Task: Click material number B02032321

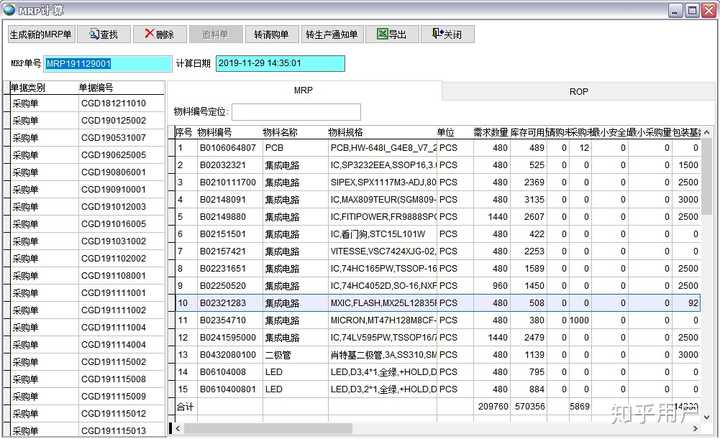Action: tap(223, 165)
